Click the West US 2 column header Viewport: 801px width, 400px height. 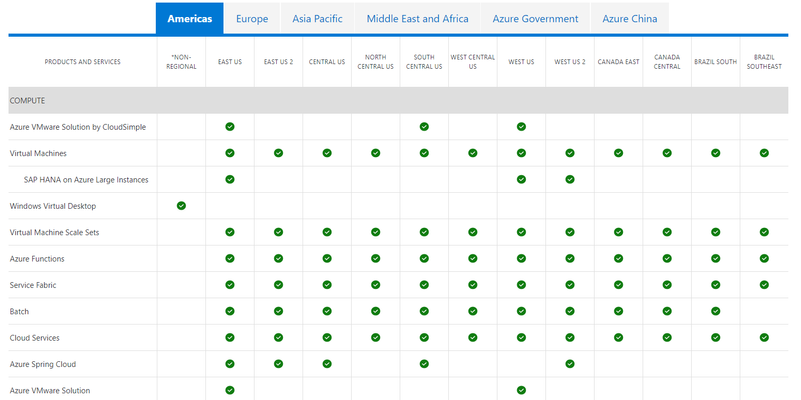[x=570, y=62]
